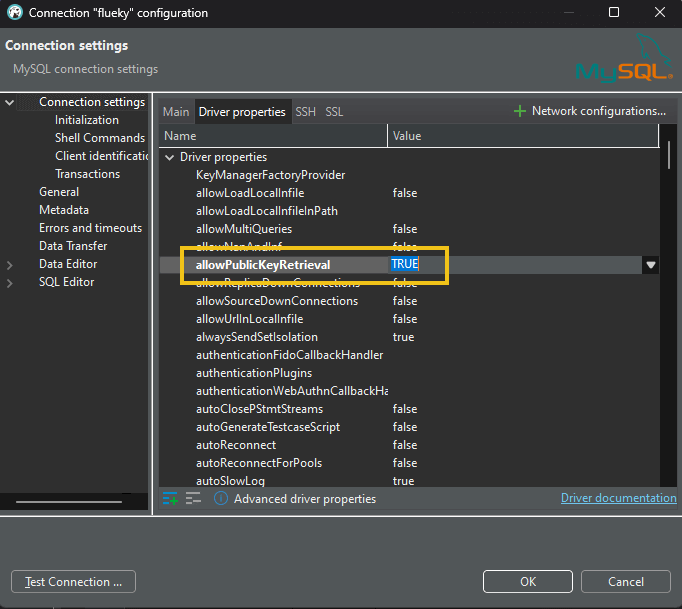Select Errors and timeouts in the tree
682x609 pixels.
click(90, 228)
